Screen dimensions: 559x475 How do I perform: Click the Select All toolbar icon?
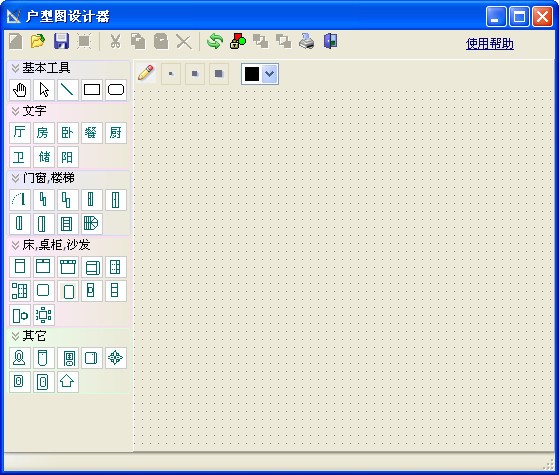(x=84, y=41)
